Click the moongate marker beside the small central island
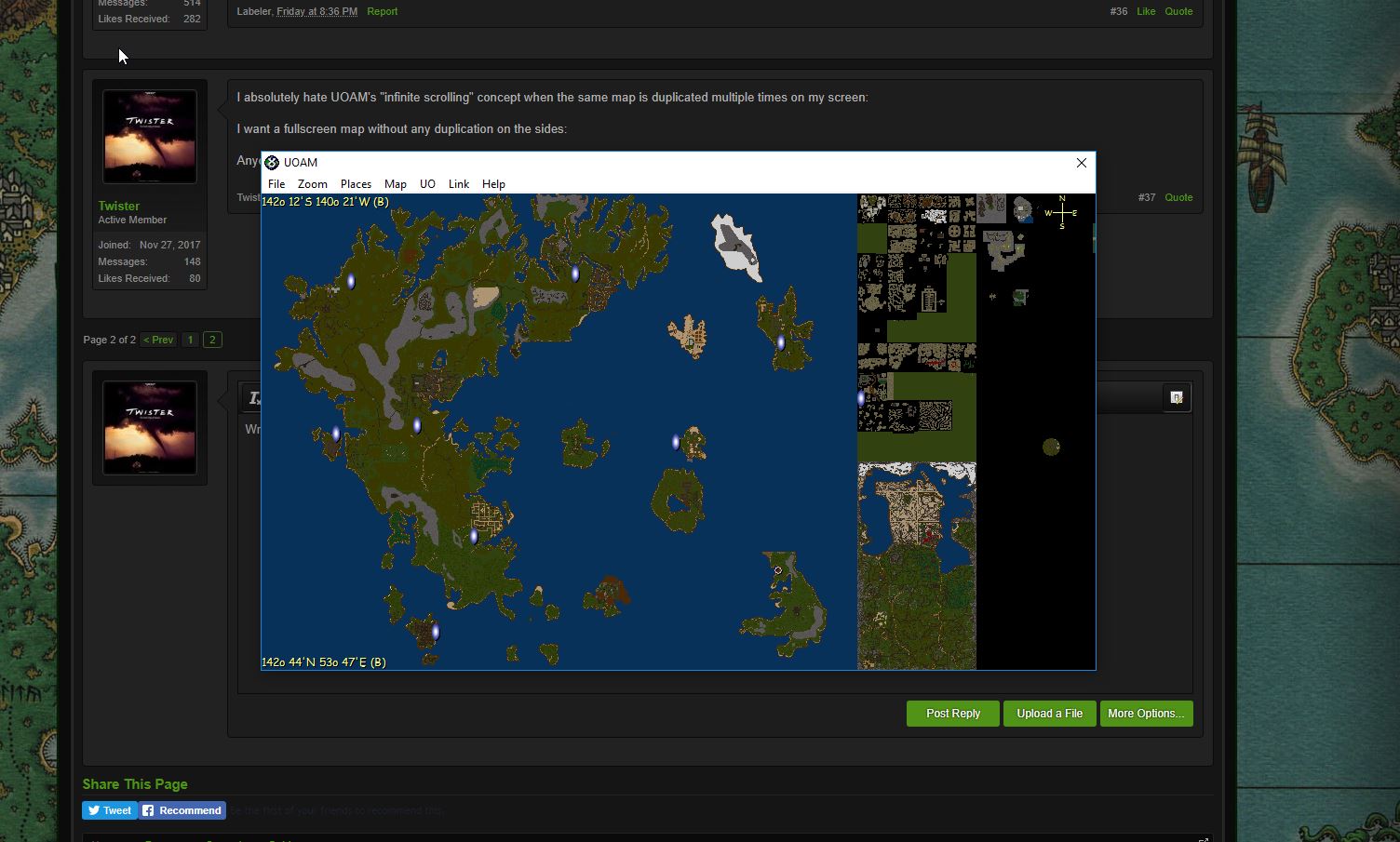Viewport: 1400px width, 842px height. coord(676,443)
